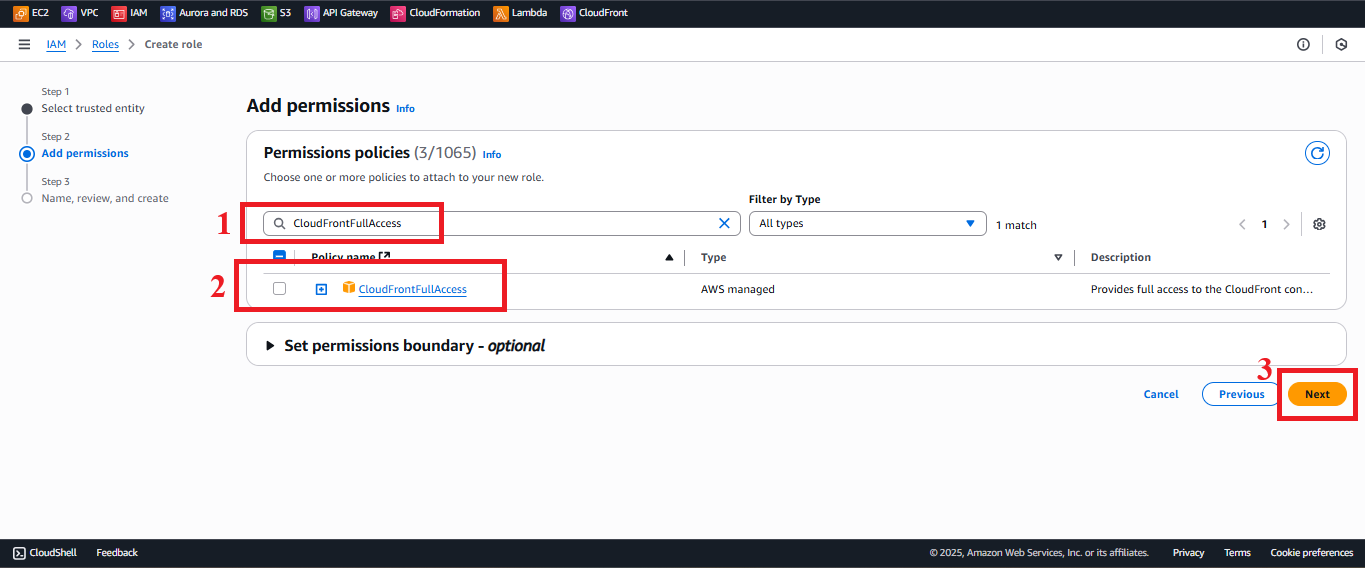Open the hamburger navigation menu
The width and height of the screenshot is (1365, 568).
point(24,44)
